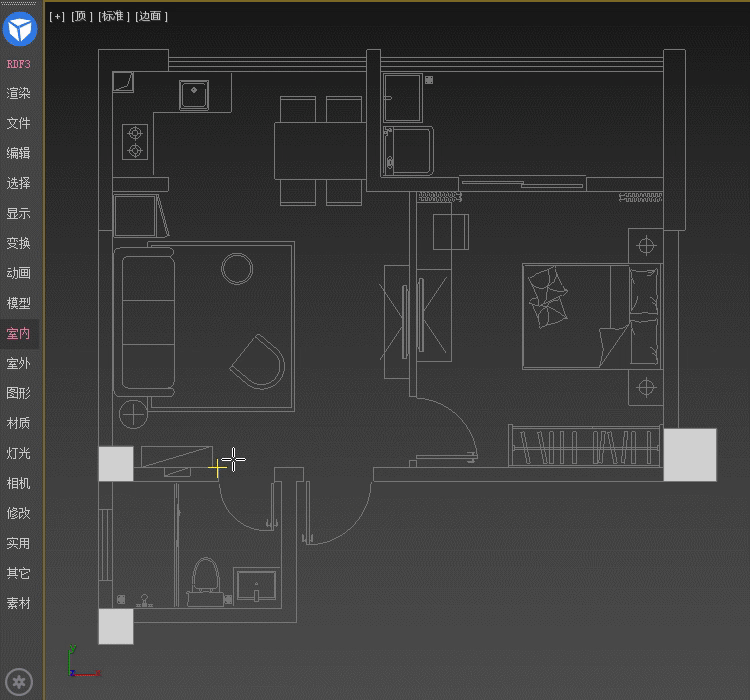The height and width of the screenshot is (700, 750).
Task: Open the 变换 (Transform) sidebar menu
Action: [x=19, y=243]
